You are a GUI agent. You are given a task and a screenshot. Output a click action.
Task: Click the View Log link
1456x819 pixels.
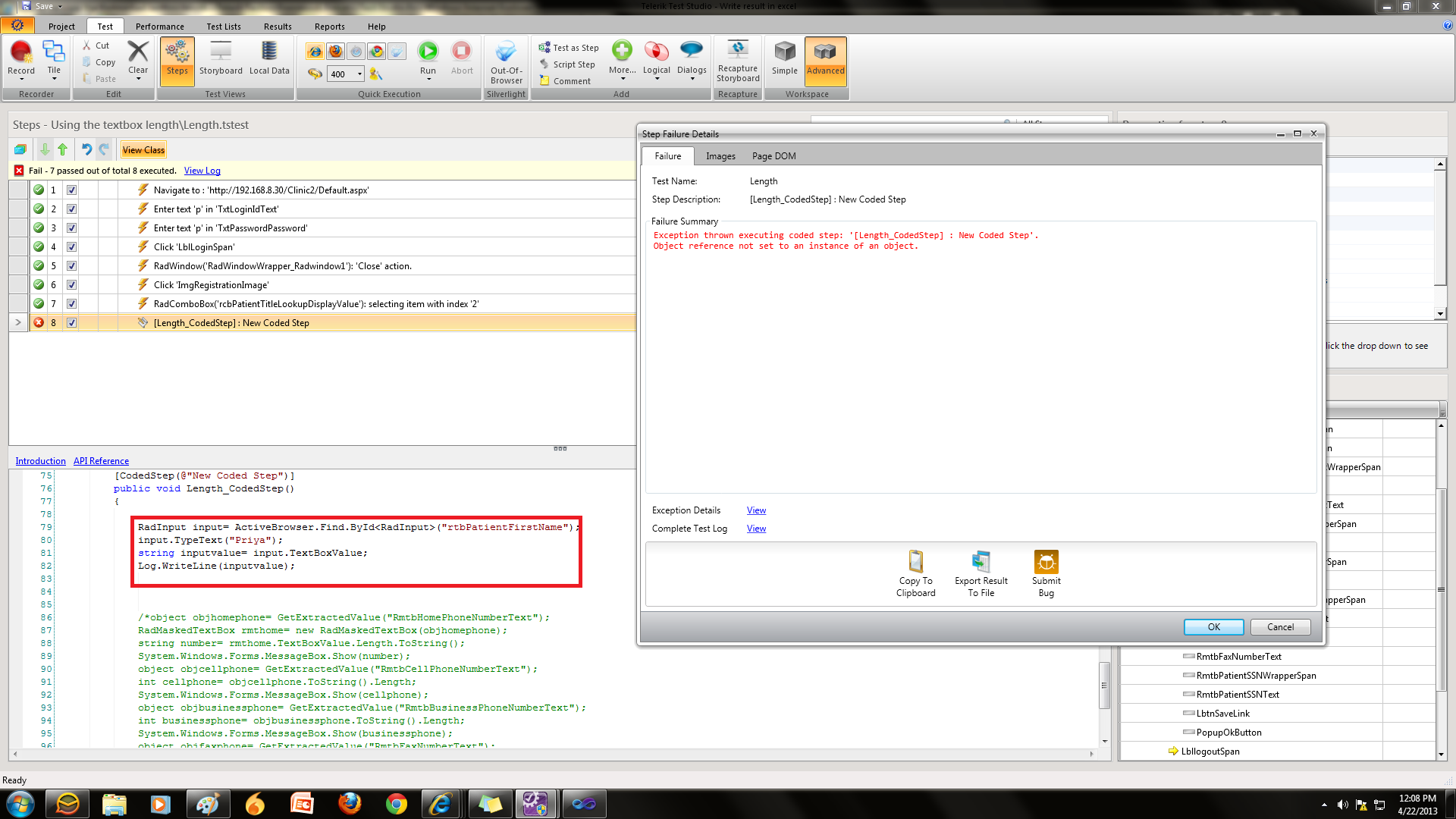pyautogui.click(x=202, y=171)
